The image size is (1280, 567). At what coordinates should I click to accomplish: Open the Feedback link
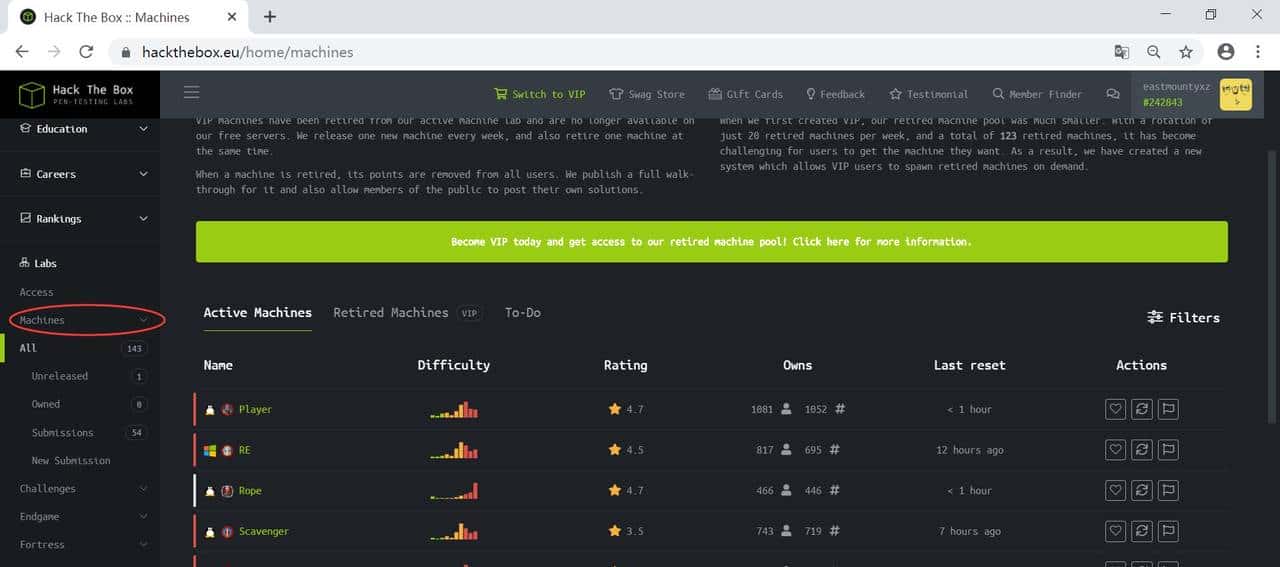(x=835, y=94)
